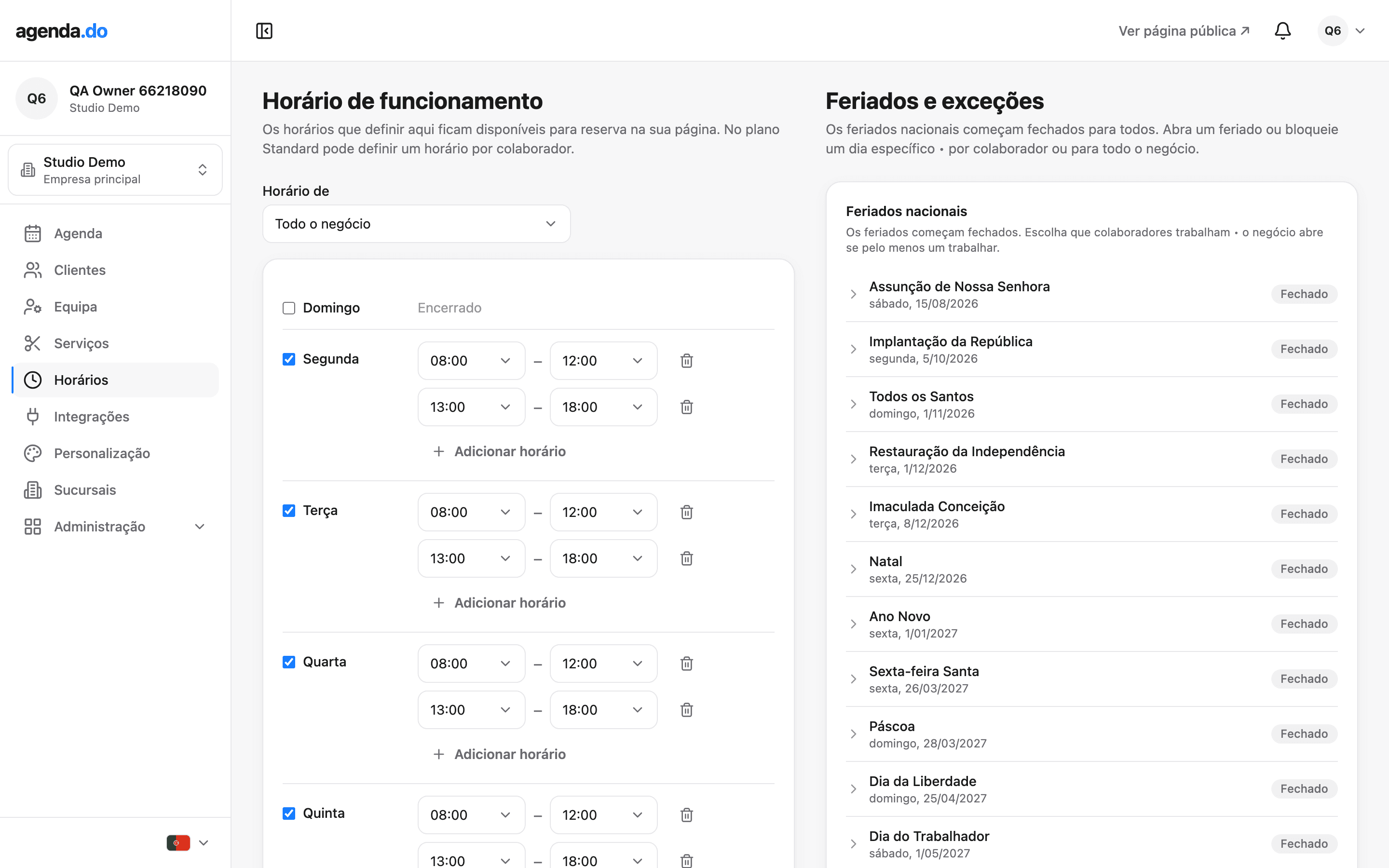Open Integrações in the sidebar
Image resolution: width=1389 pixels, height=868 pixels.
point(115,417)
